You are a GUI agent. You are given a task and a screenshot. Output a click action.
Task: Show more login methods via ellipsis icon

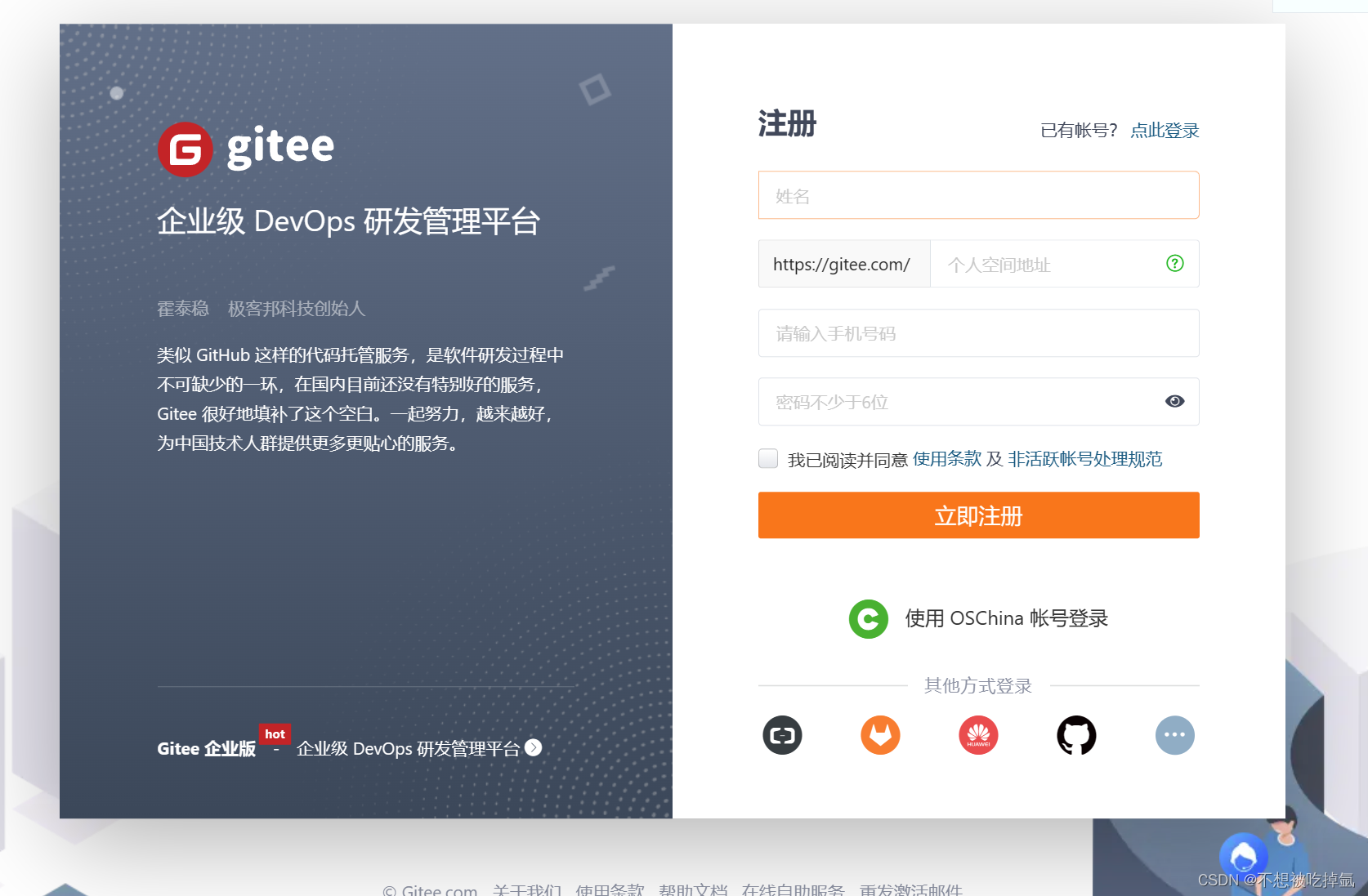point(1174,735)
